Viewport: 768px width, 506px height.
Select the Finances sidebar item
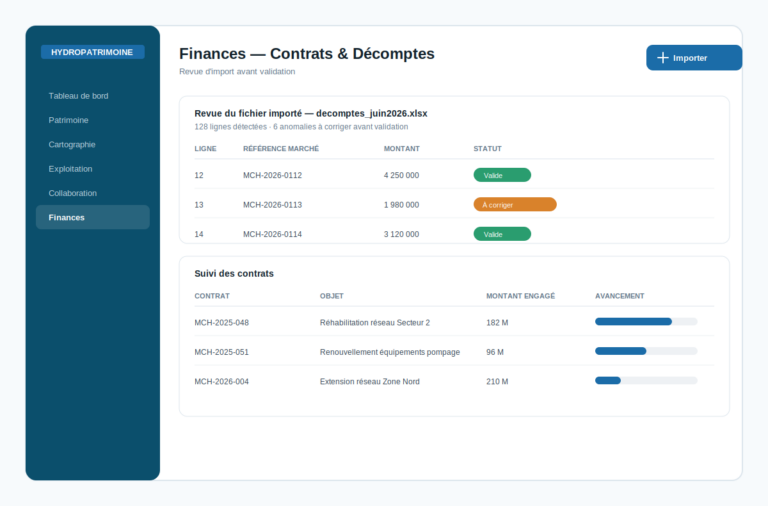93,217
